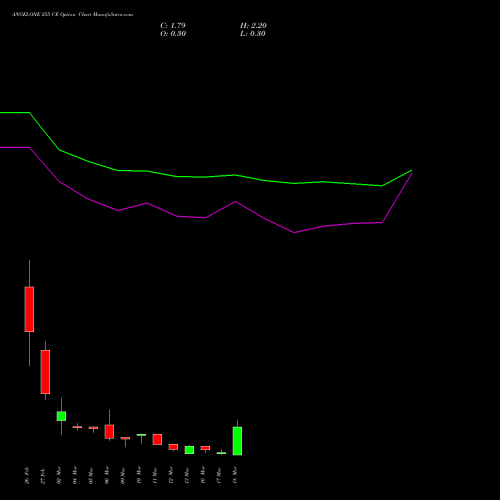
Task: Click the 11 Mar date label
Action: tap(155, 475)
